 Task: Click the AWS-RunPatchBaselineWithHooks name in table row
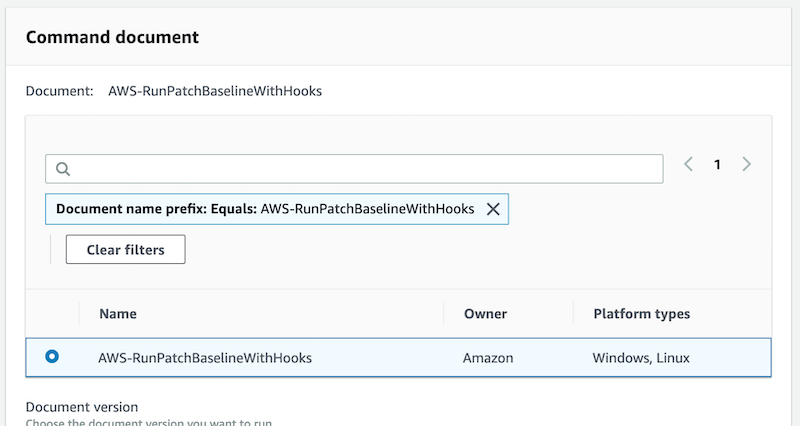tap(205, 357)
